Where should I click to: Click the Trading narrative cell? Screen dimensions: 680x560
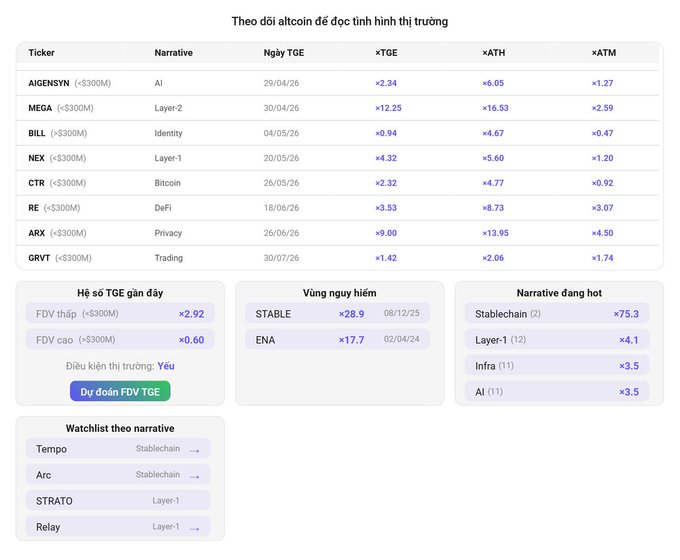tap(168, 258)
